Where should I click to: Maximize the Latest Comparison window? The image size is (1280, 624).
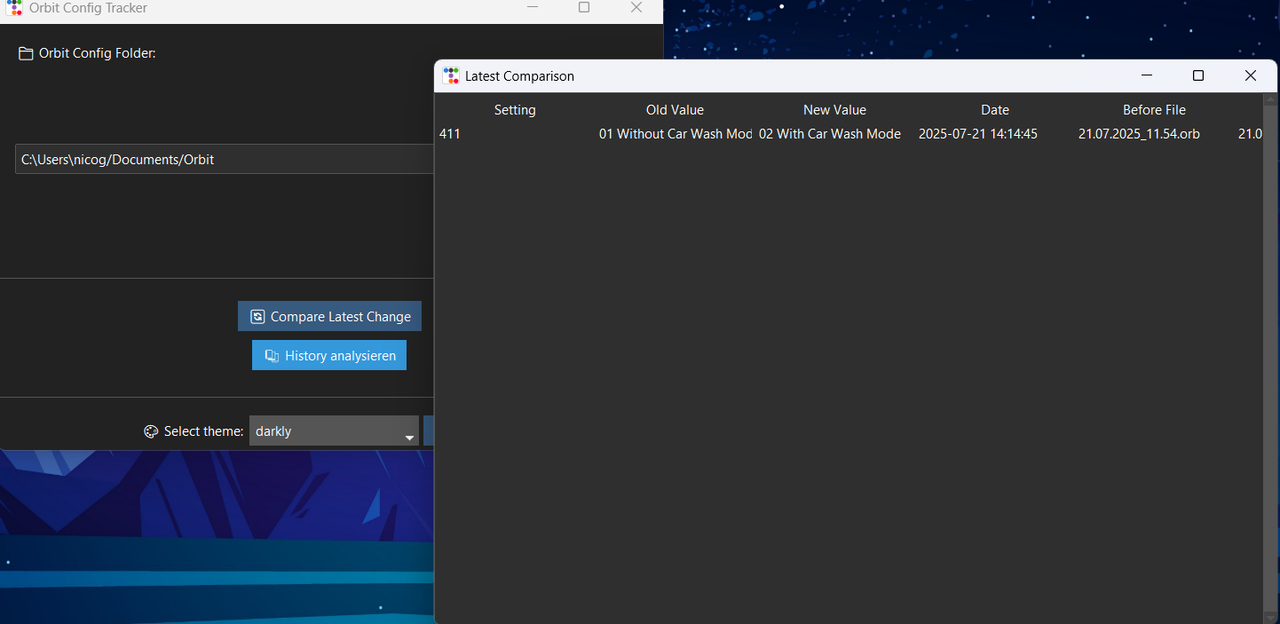pos(1198,76)
